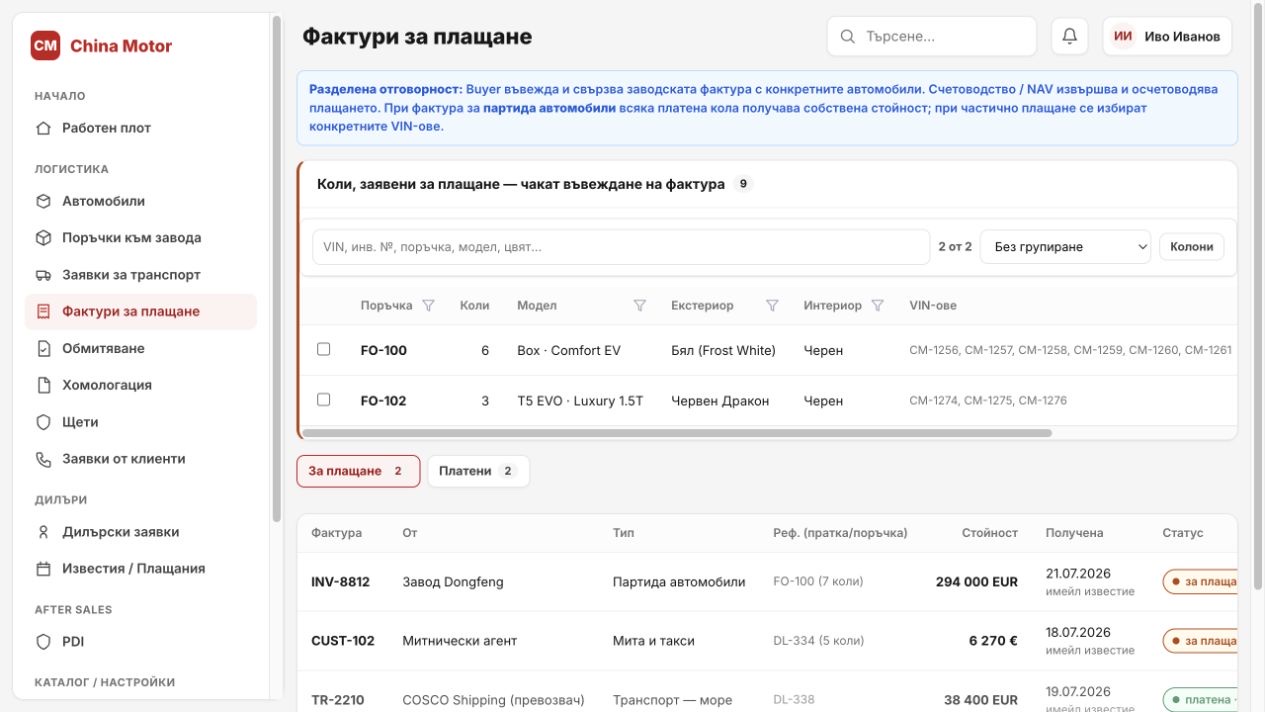Click the Заявки за транспорт truck icon
The image size is (1265, 712).
(43, 275)
